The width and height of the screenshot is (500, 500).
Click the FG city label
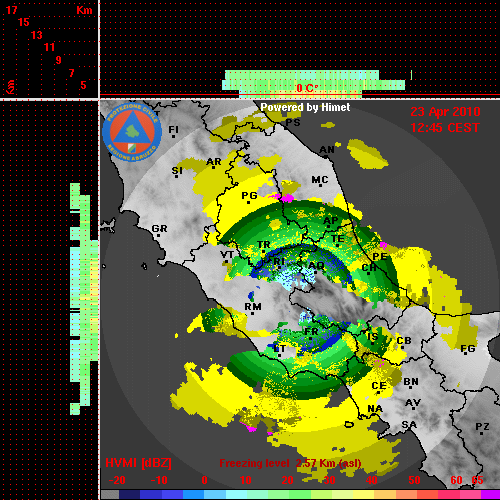click(468, 349)
